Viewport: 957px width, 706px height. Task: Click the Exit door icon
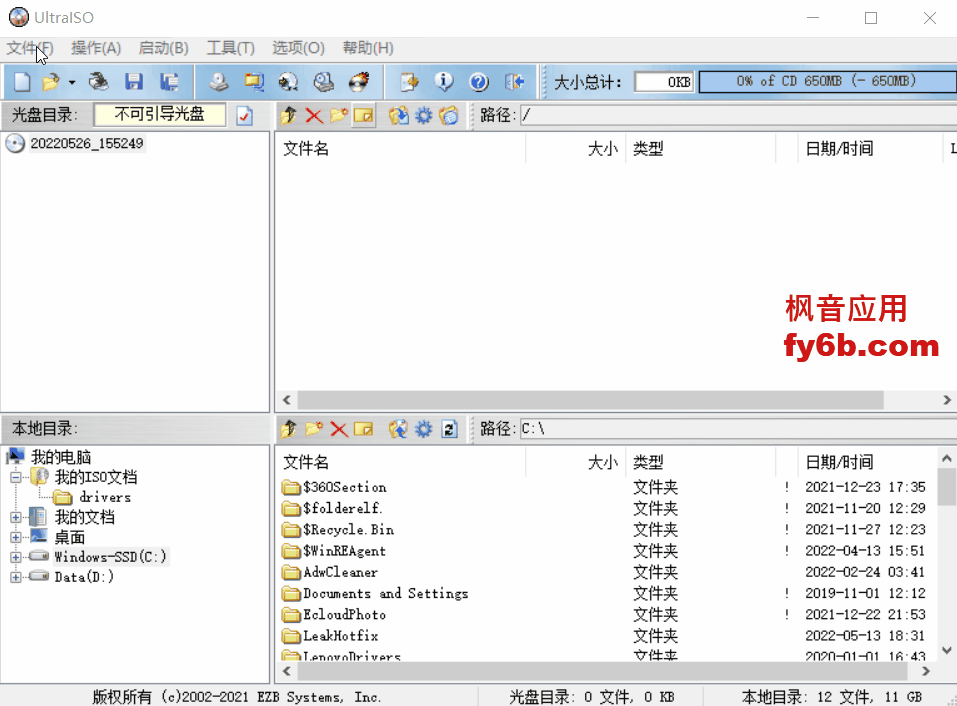click(x=515, y=82)
